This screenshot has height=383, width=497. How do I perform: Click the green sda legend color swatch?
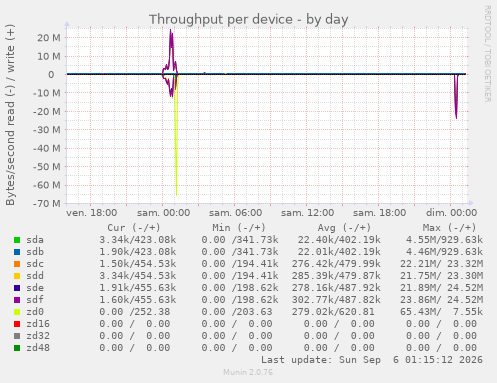click(17, 240)
